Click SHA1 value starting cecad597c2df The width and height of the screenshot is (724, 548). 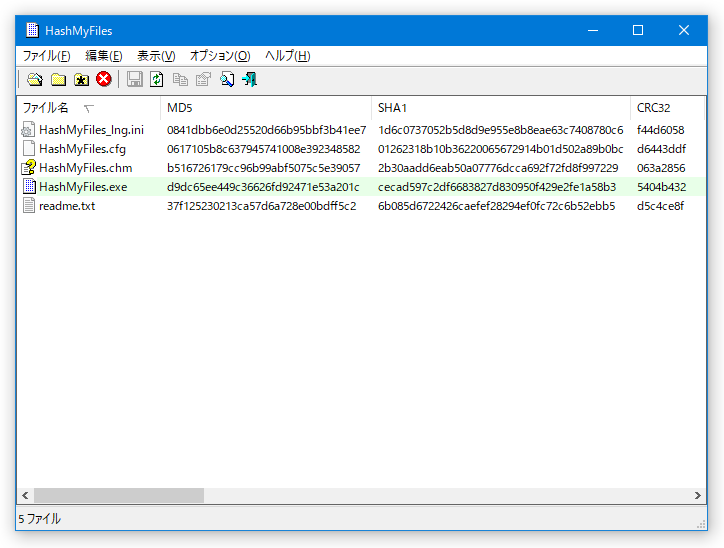tap(497, 187)
